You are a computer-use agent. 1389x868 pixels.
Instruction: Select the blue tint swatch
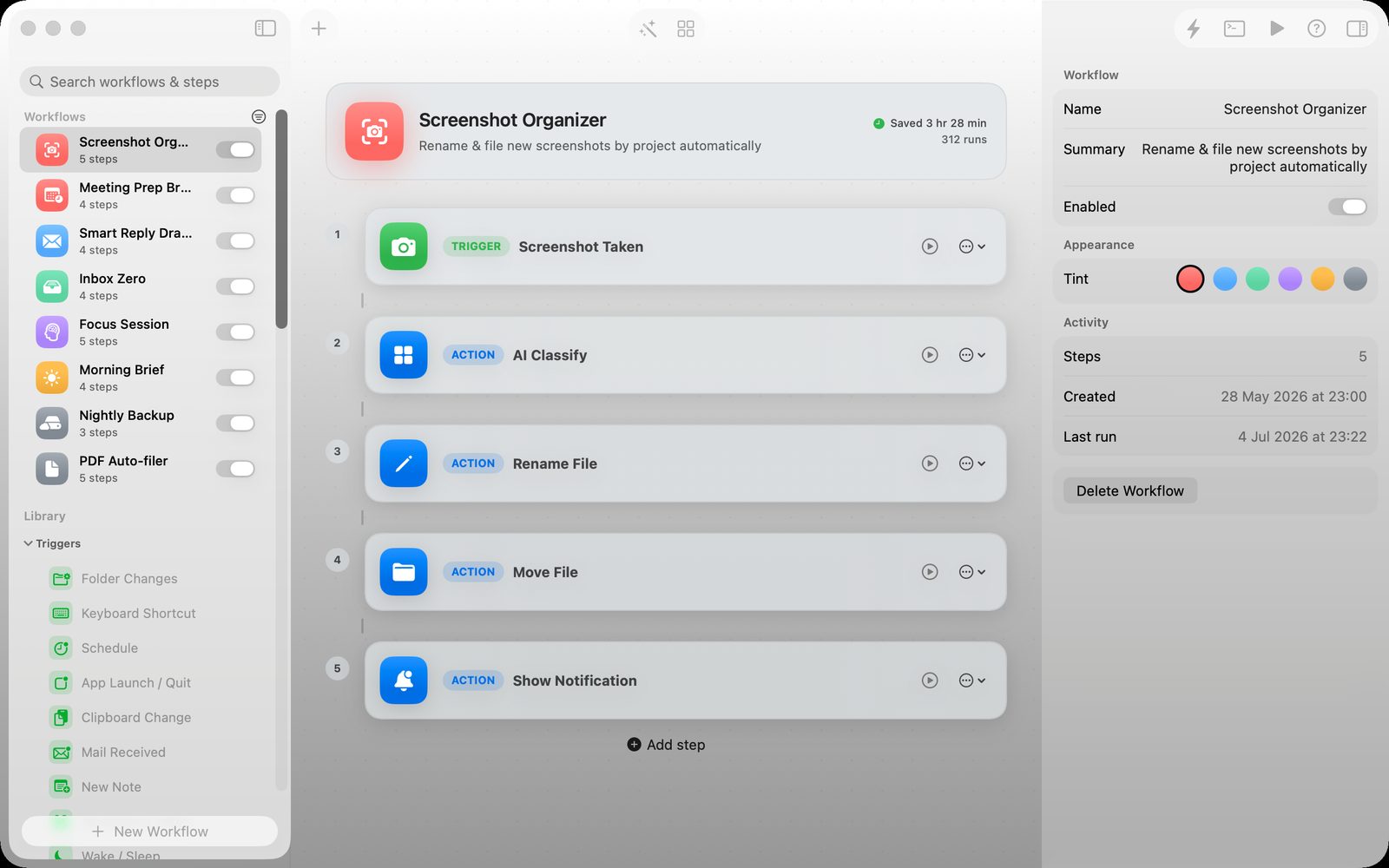pos(1225,279)
